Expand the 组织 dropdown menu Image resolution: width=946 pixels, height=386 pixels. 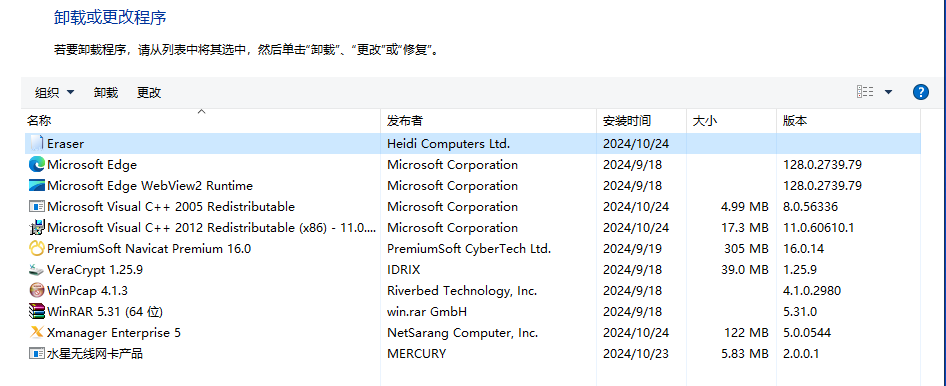point(55,93)
